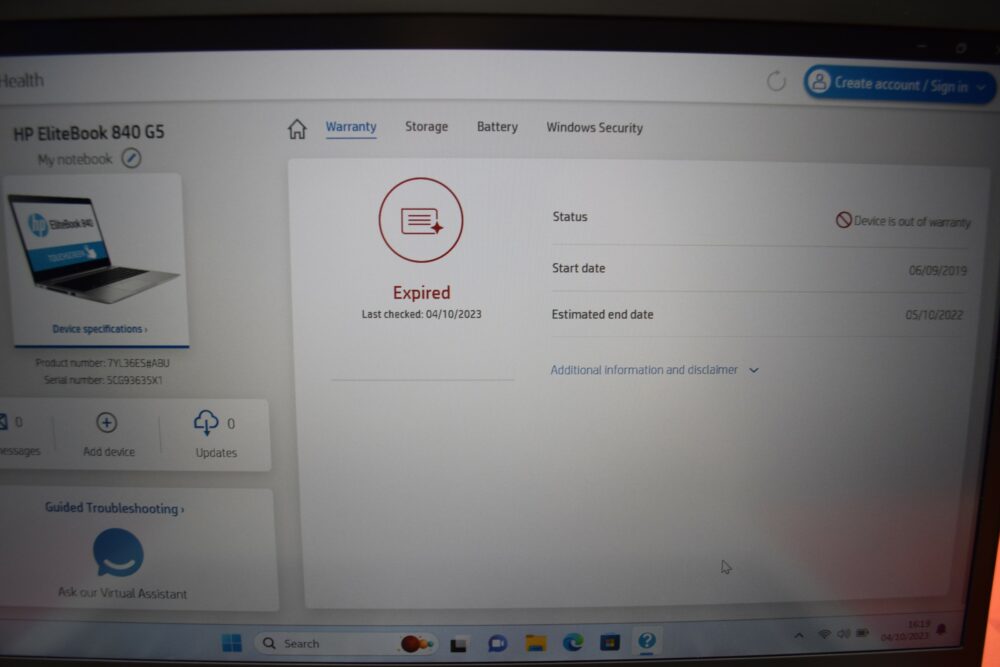Go to the Home icon in tab bar

[x=297, y=129]
